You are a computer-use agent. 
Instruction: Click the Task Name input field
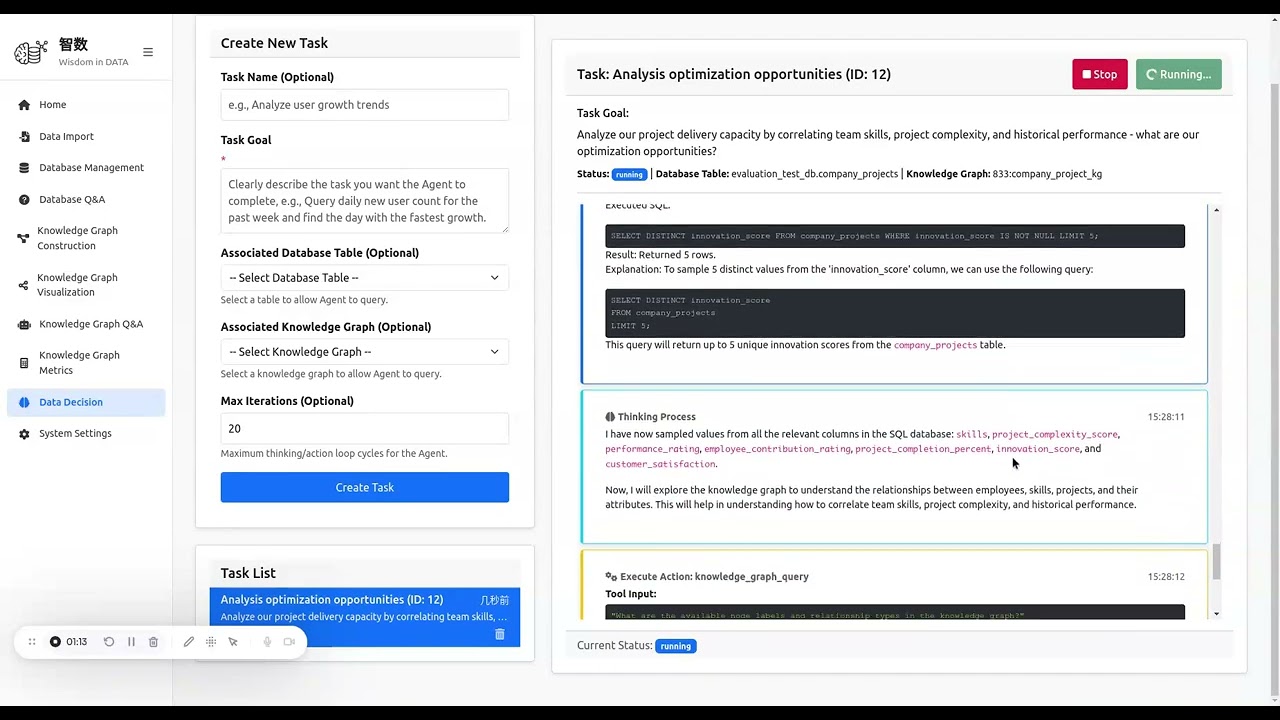click(365, 105)
